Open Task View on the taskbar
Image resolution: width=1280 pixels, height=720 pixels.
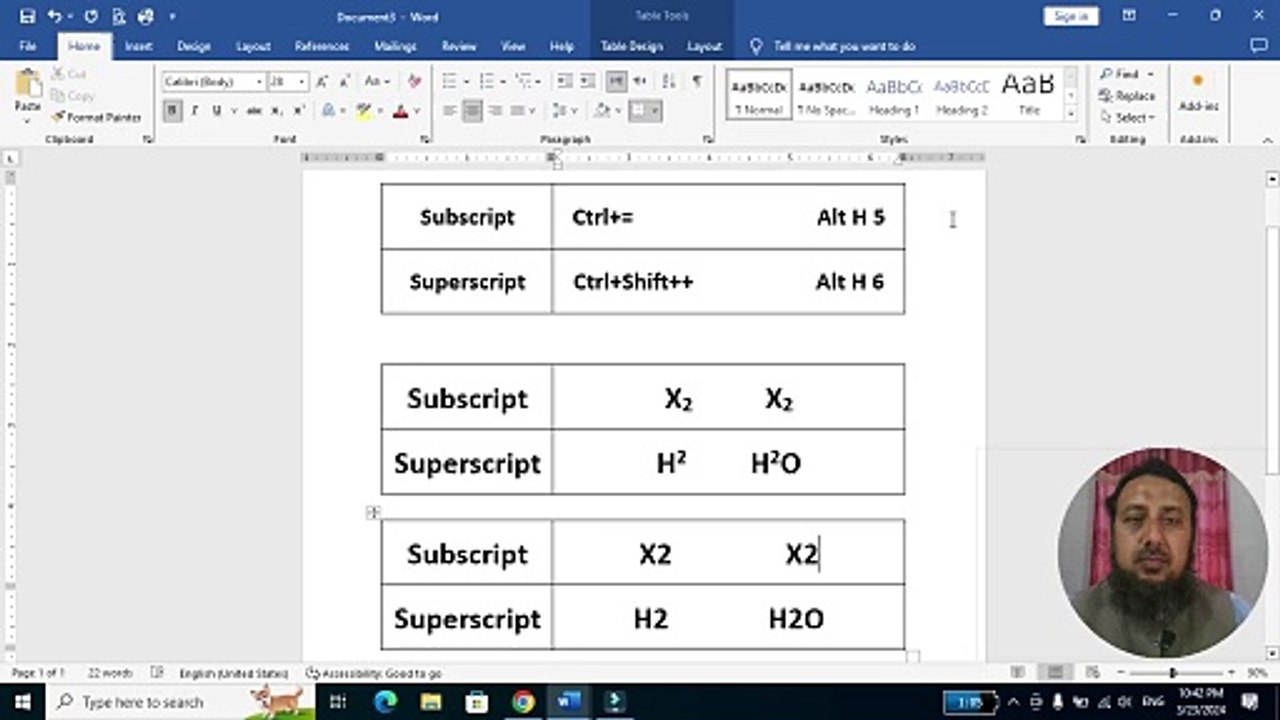point(338,702)
